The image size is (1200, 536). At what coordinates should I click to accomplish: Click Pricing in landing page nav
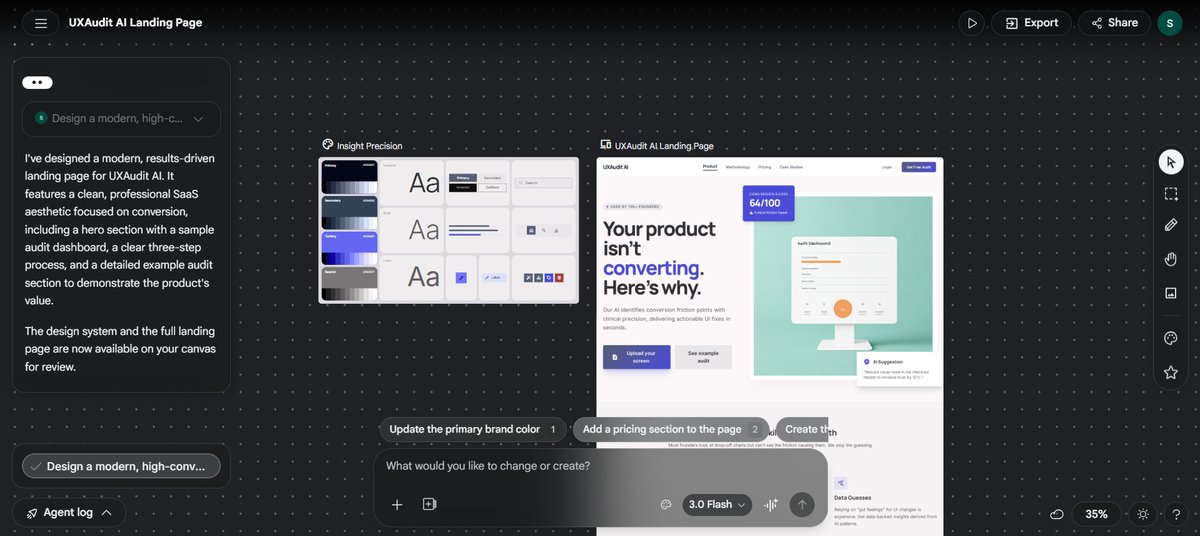(765, 167)
